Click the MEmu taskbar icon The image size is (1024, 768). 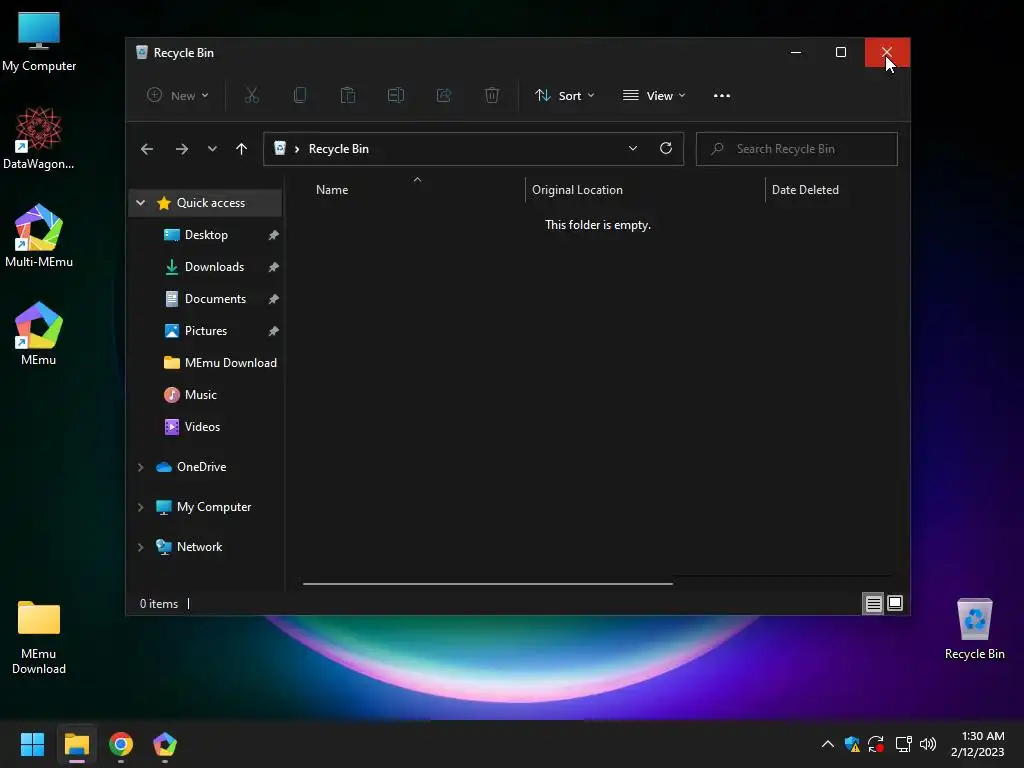(x=165, y=744)
